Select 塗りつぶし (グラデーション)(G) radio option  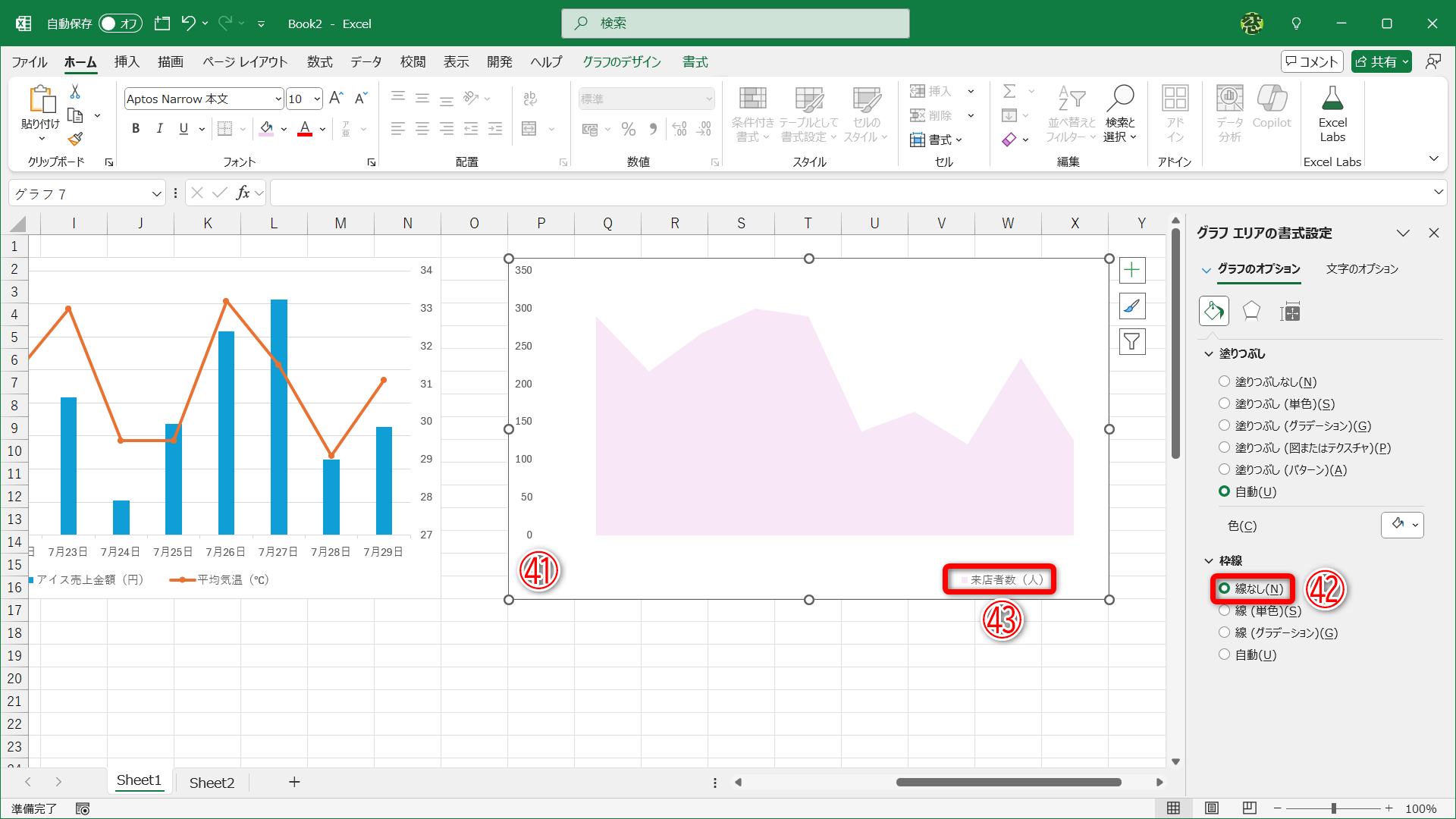pyautogui.click(x=1224, y=425)
